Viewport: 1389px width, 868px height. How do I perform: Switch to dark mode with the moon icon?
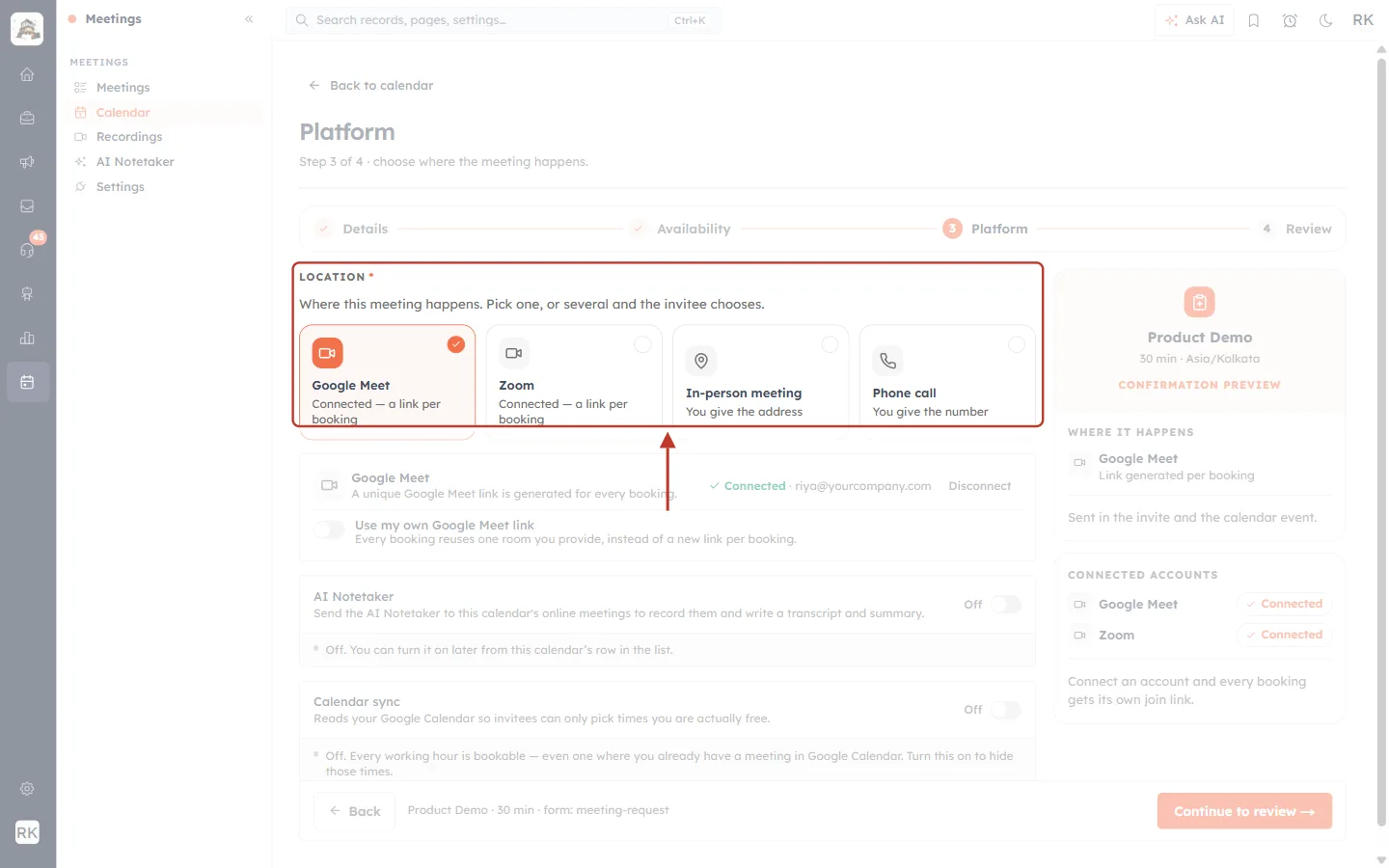[x=1326, y=20]
